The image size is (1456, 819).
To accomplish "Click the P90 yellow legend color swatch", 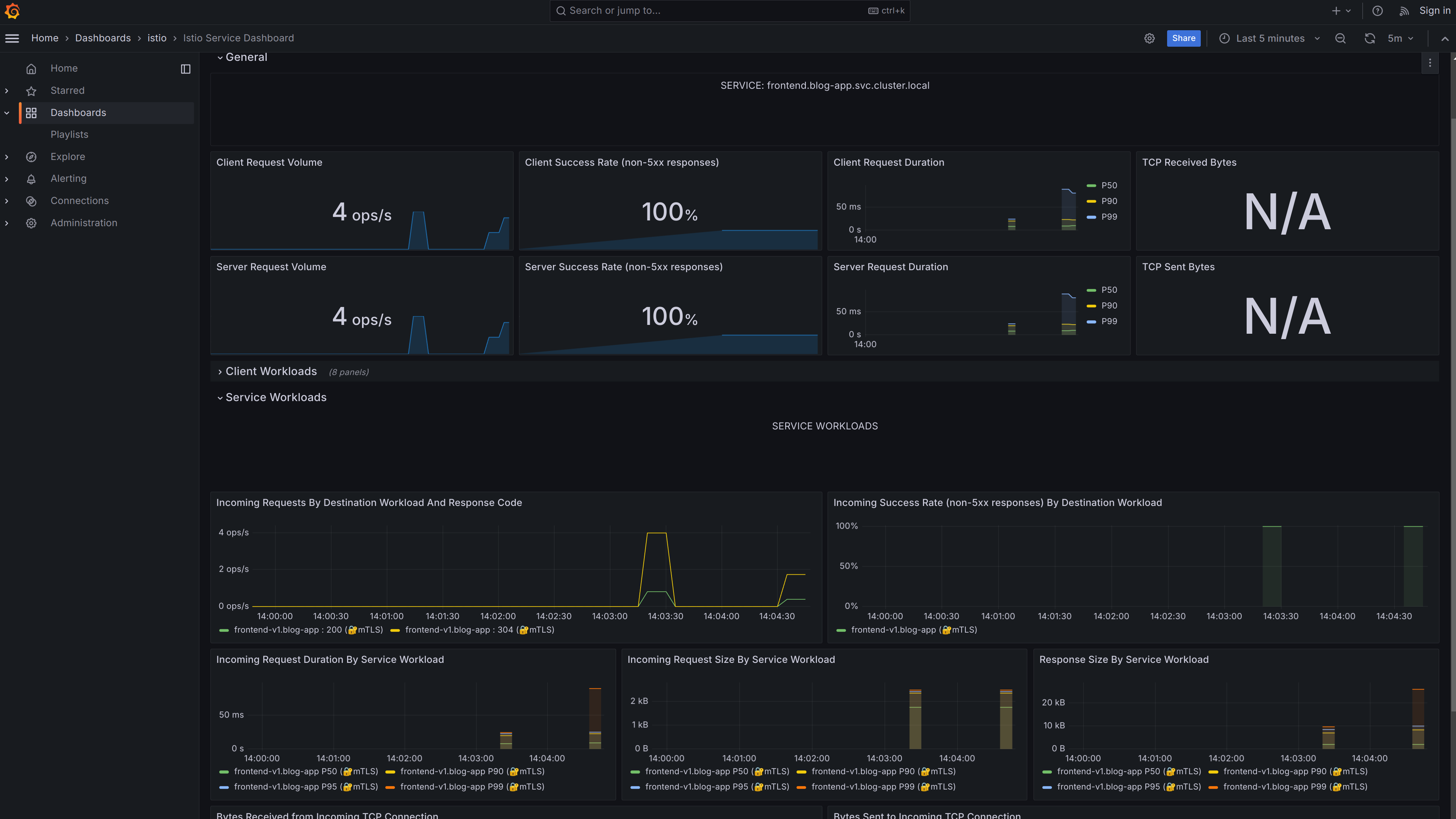I will 1091,201.
